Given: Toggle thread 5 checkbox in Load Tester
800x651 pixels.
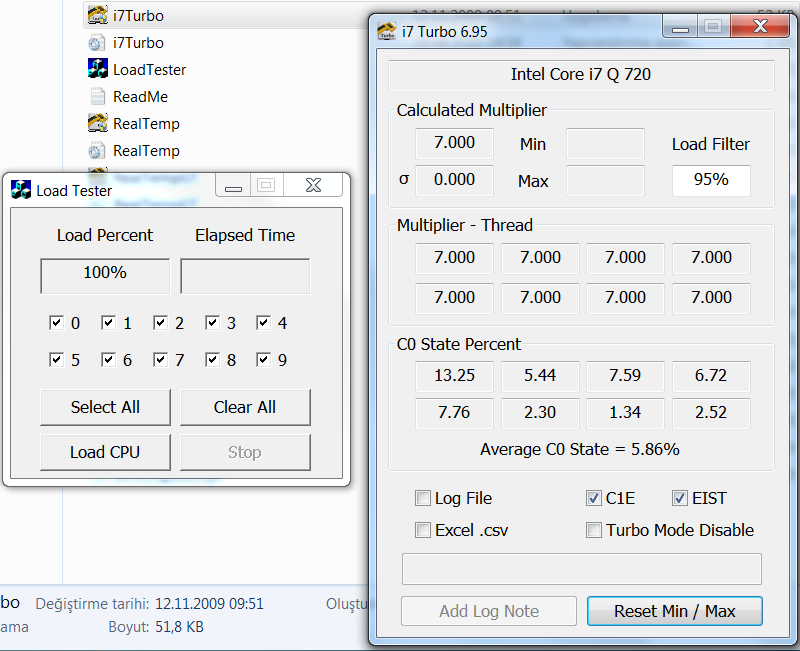Looking at the screenshot, I should [56, 360].
